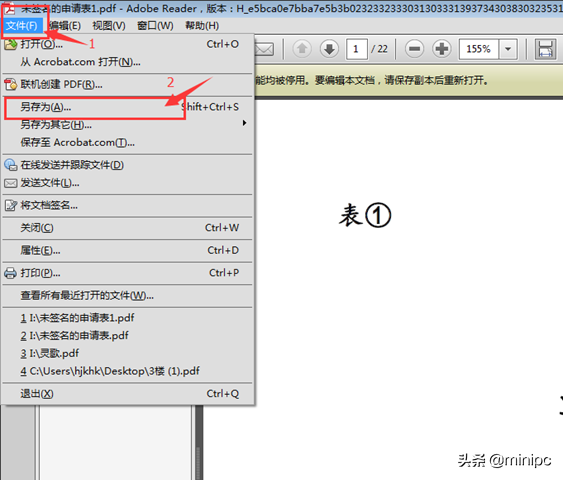This screenshot has width=563, height=480.
Task: Choose 打开(O)... from the file menu
Action: click(x=127, y=44)
